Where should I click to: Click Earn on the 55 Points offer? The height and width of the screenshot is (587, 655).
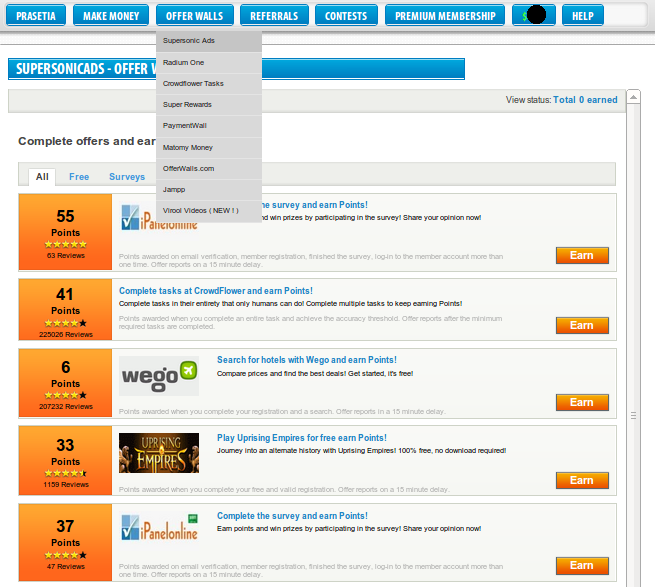(582, 255)
